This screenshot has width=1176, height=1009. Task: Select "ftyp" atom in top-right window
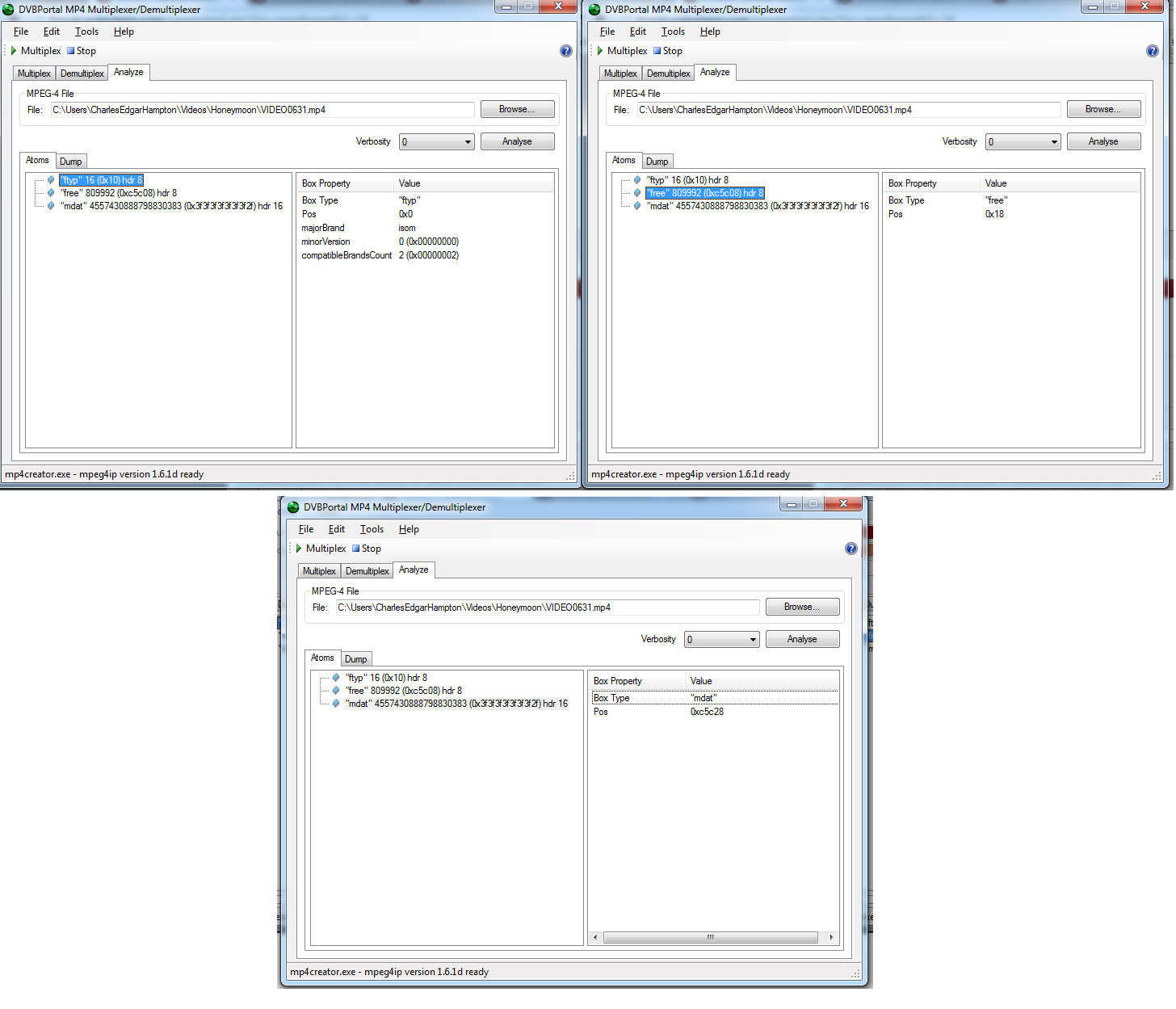point(687,180)
